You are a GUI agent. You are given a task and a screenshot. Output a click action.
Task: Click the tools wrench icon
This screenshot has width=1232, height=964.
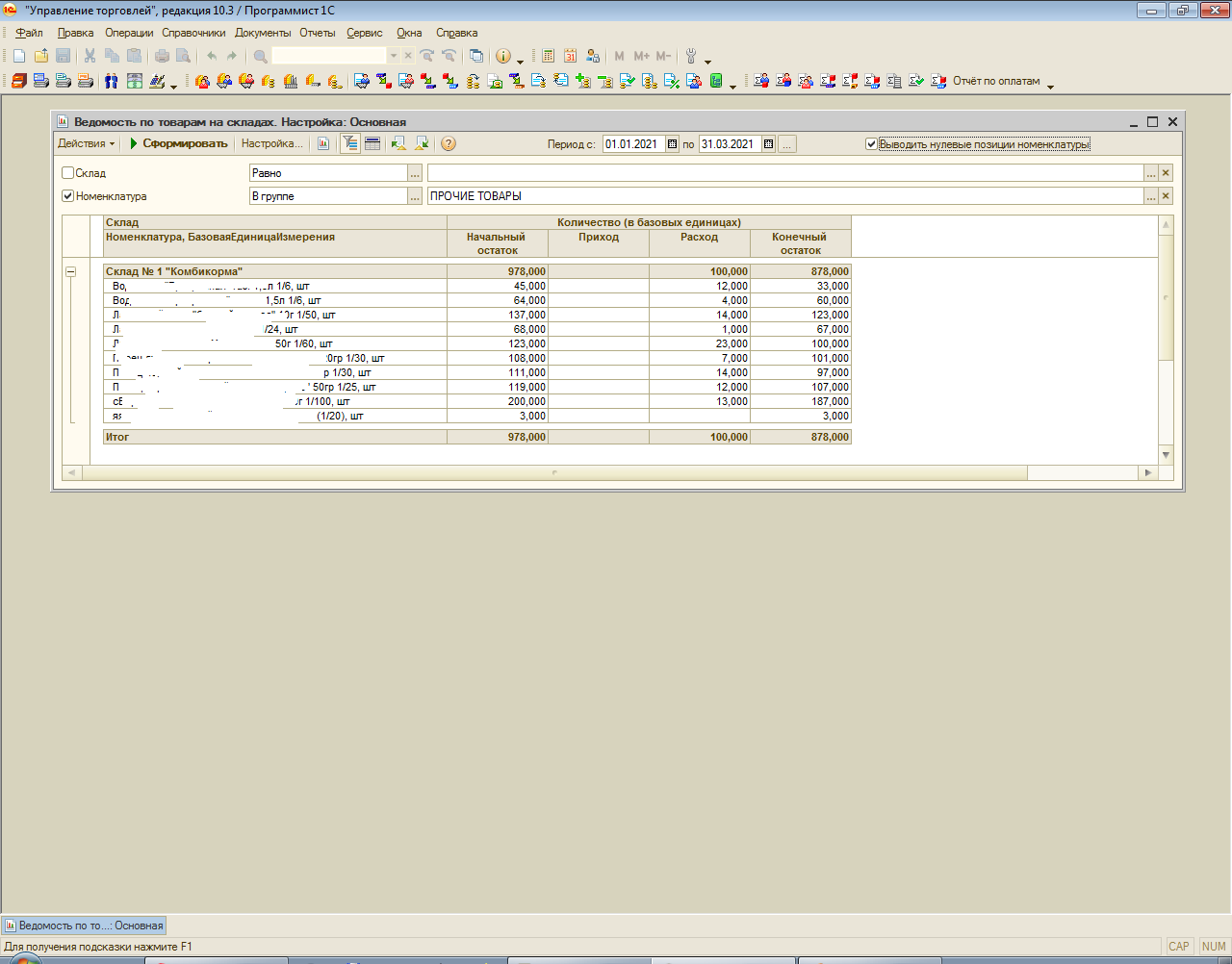(x=691, y=56)
